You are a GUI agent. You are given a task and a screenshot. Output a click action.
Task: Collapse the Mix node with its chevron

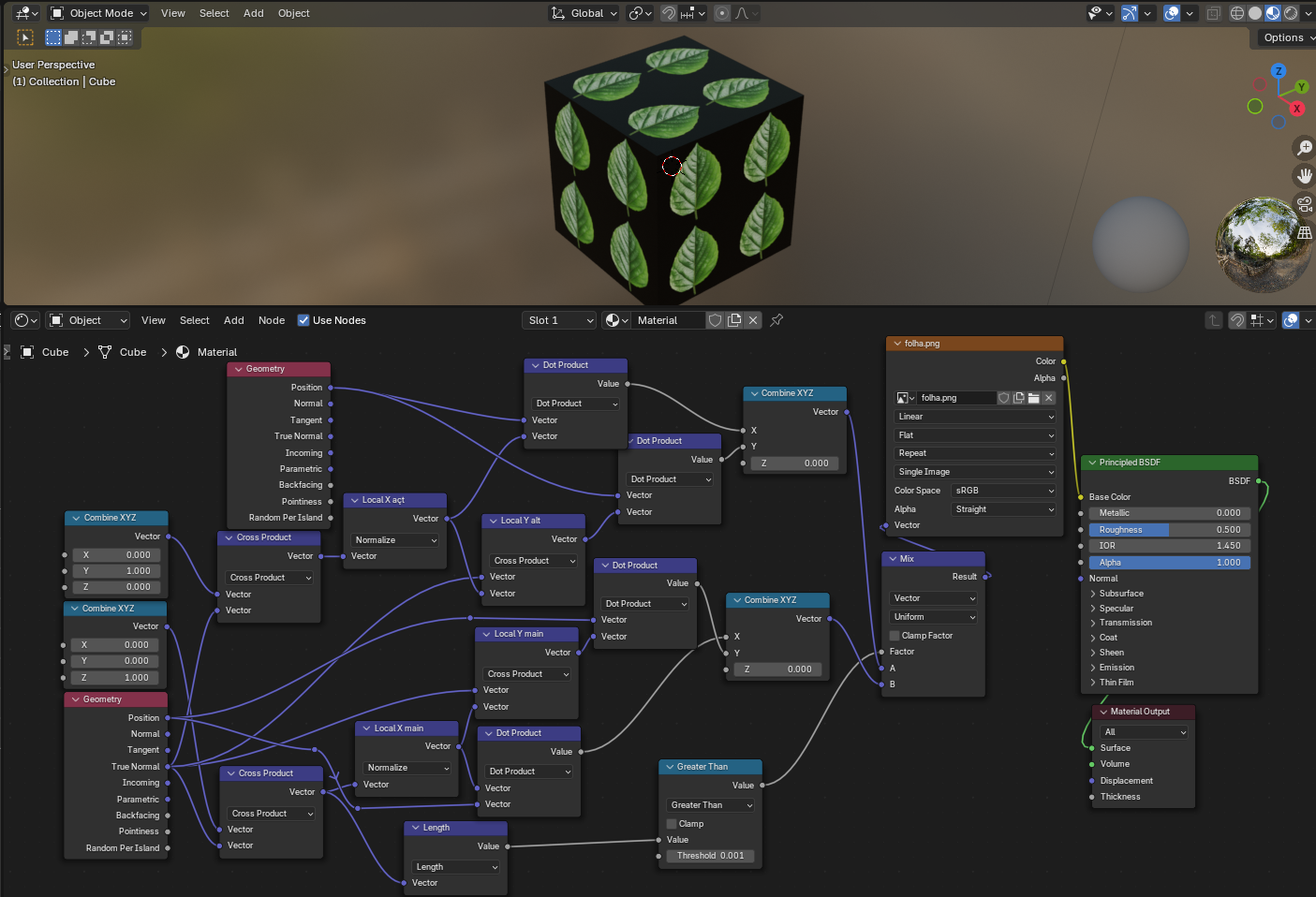(894, 559)
